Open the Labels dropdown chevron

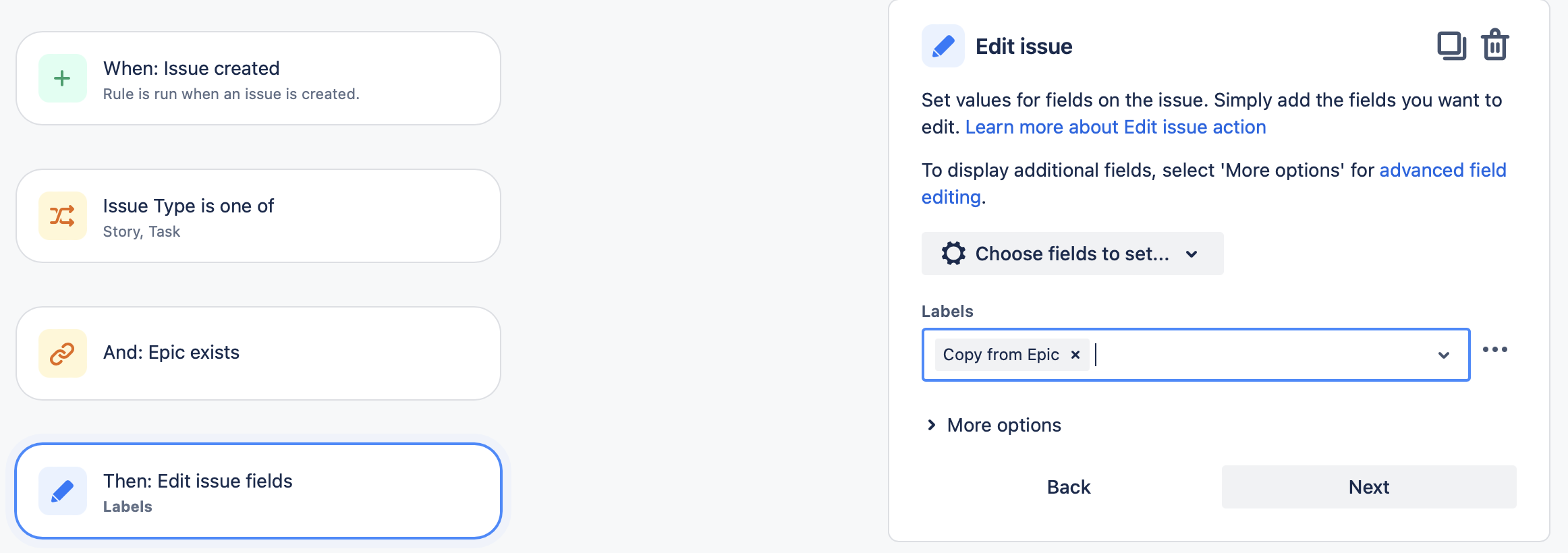(x=1444, y=355)
